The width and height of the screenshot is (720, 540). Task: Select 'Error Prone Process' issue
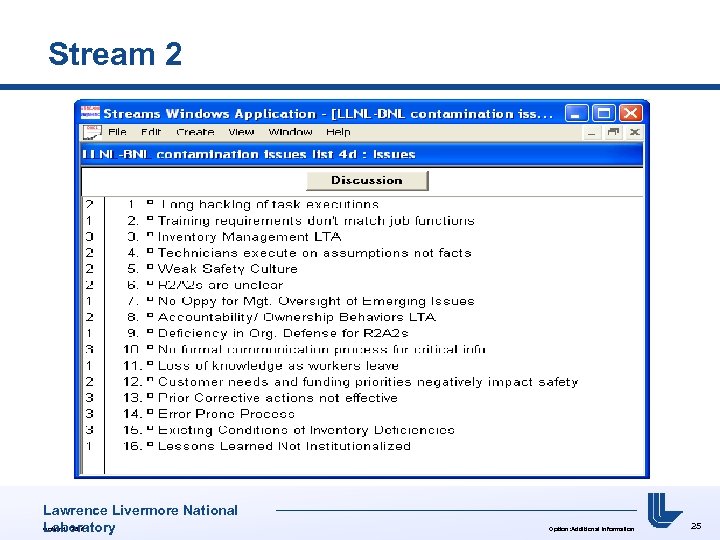[226, 414]
